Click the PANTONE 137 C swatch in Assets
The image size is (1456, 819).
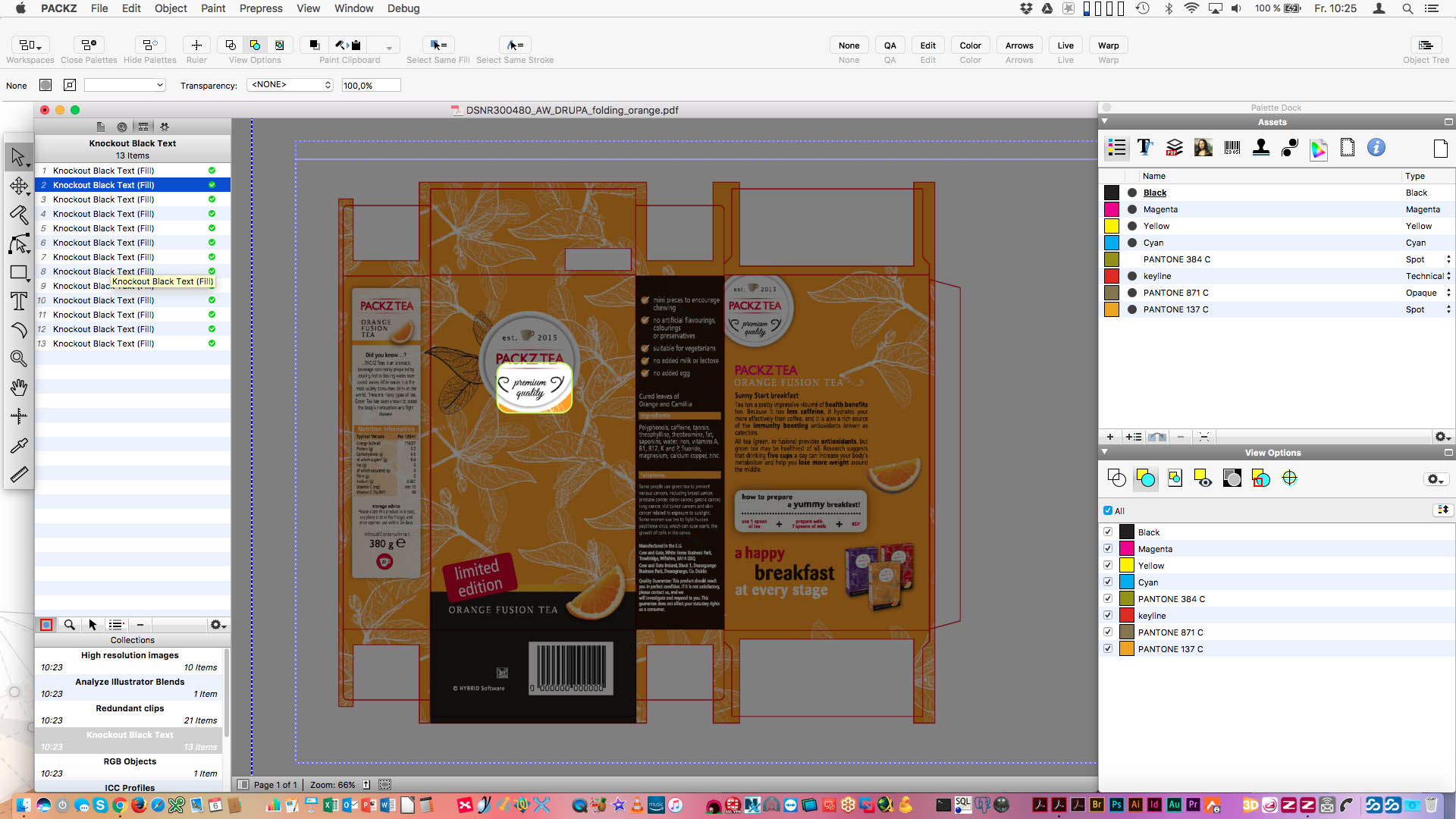[x=1112, y=309]
